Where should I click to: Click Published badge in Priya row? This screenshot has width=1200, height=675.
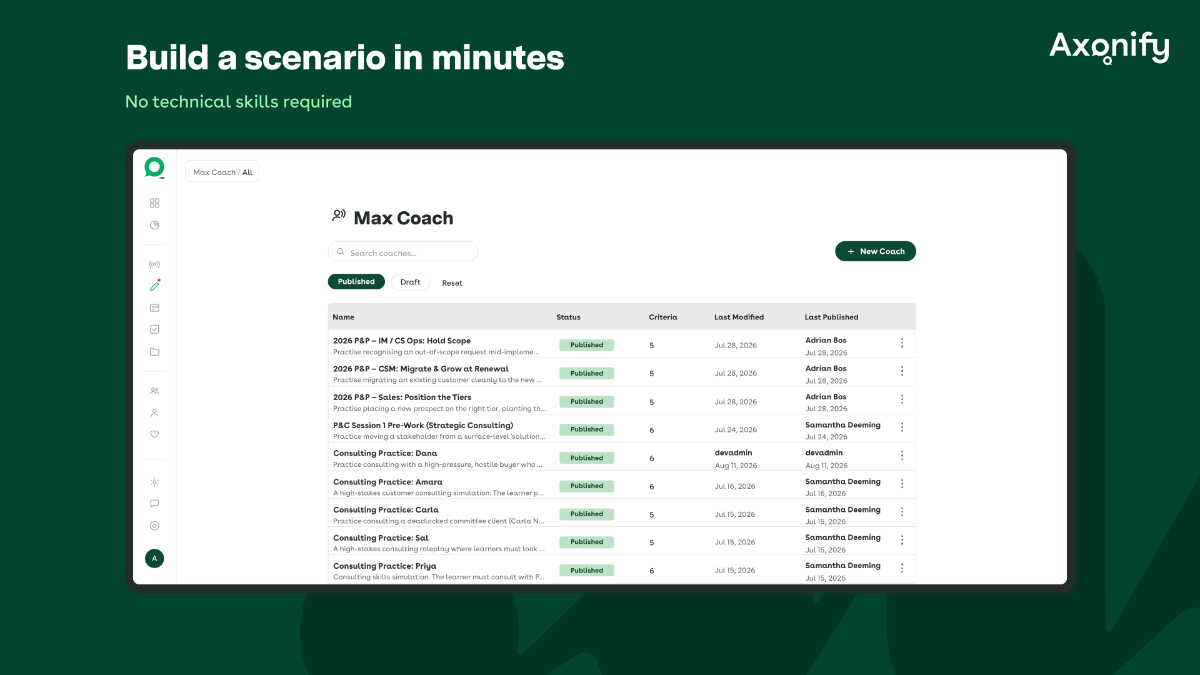587,570
